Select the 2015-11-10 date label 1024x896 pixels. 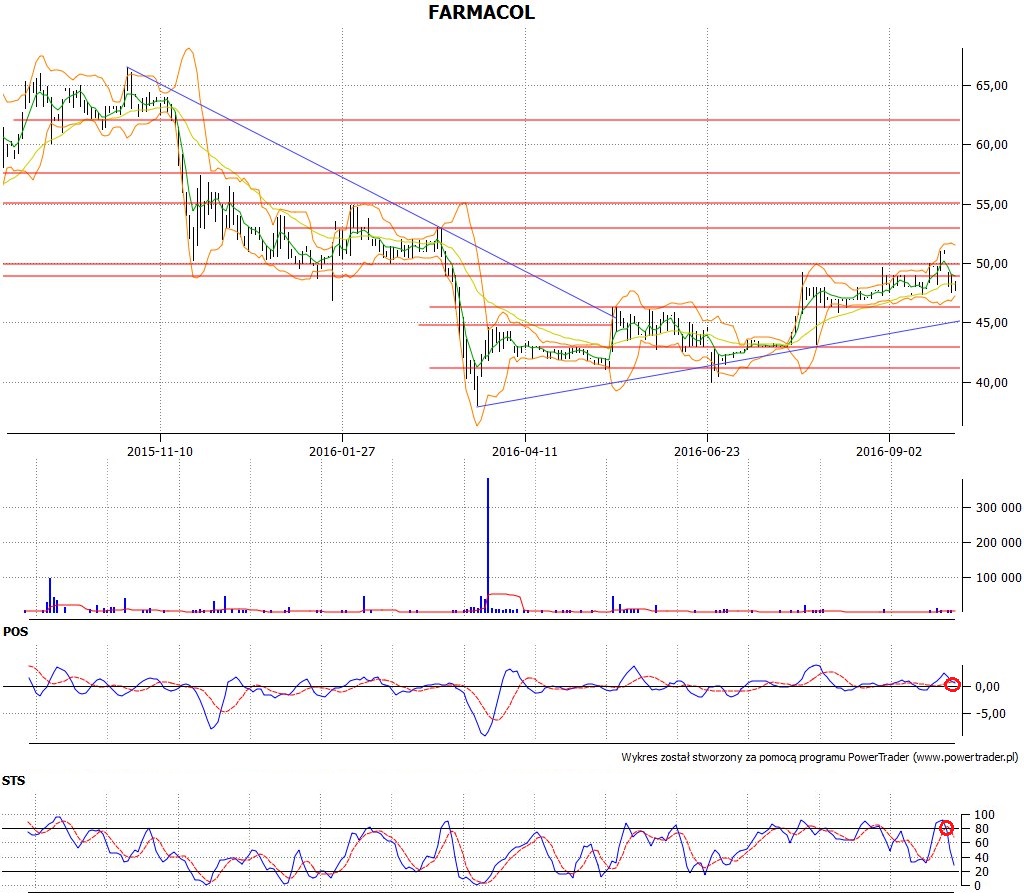click(160, 451)
